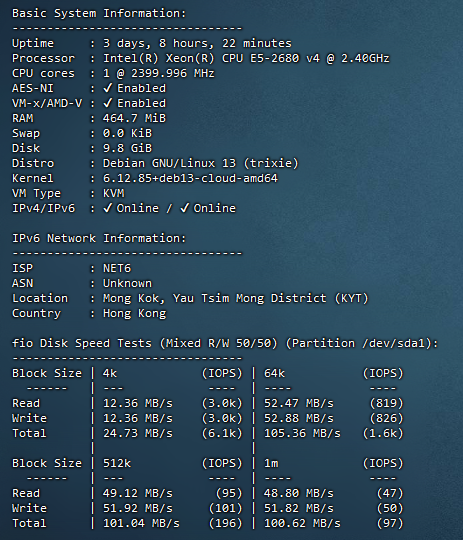Click the IPv4 Online checkmark

107,208
